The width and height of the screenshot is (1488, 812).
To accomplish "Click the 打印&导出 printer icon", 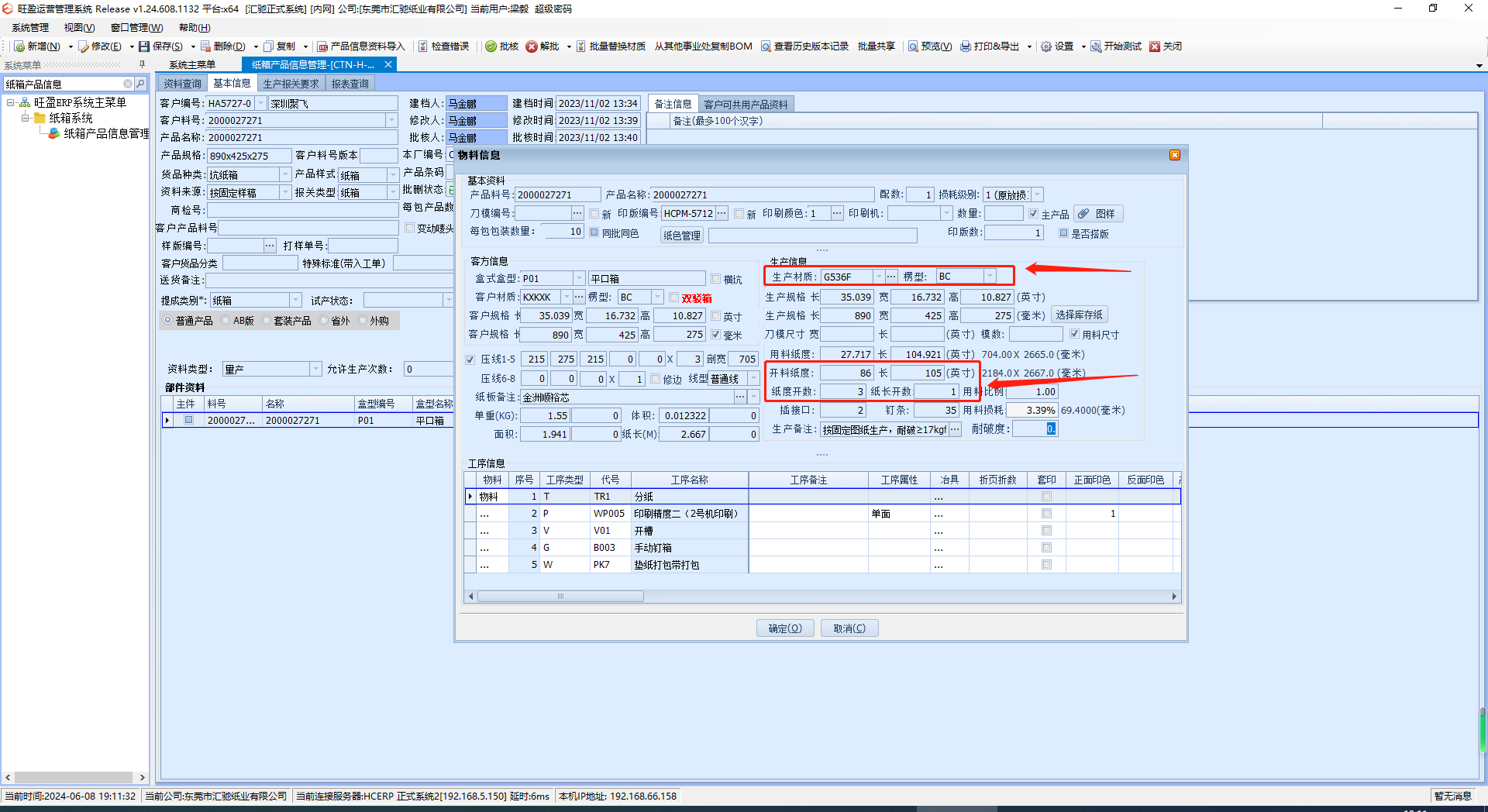I will click(966, 46).
